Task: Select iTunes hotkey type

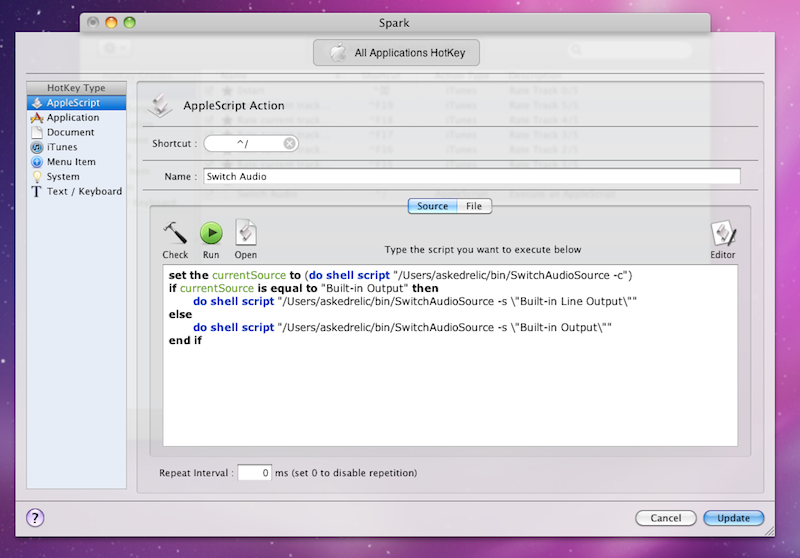Action: point(62,147)
